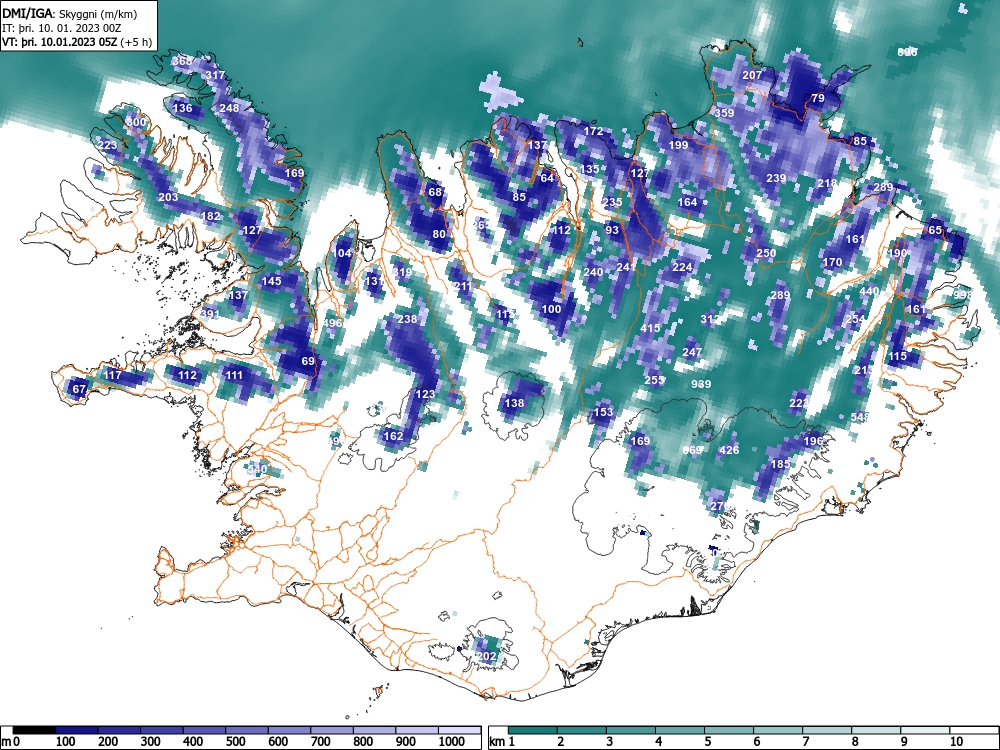1000x750 pixels.
Task: Click the 'DMI/IGA: Skyggni (m/km)' title text
Action: coord(70,13)
